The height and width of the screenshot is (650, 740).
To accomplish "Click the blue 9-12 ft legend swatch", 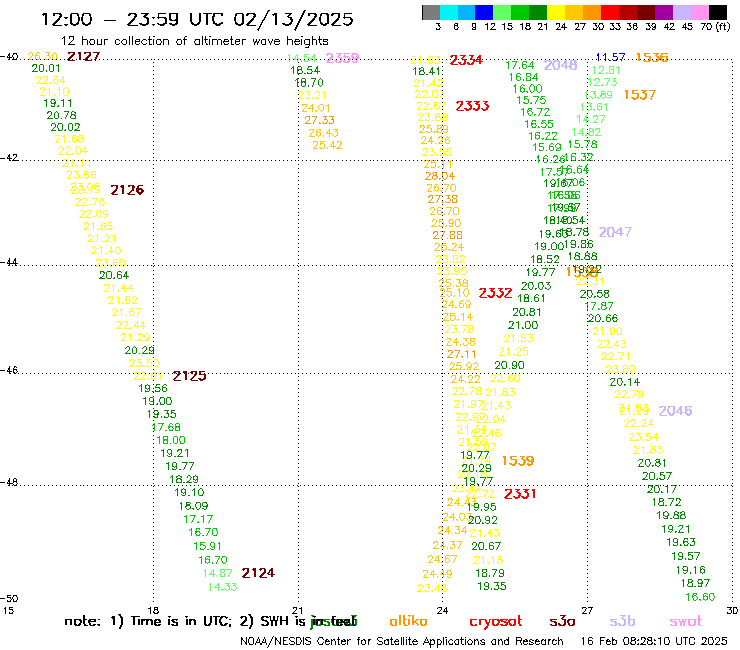I will [x=484, y=12].
